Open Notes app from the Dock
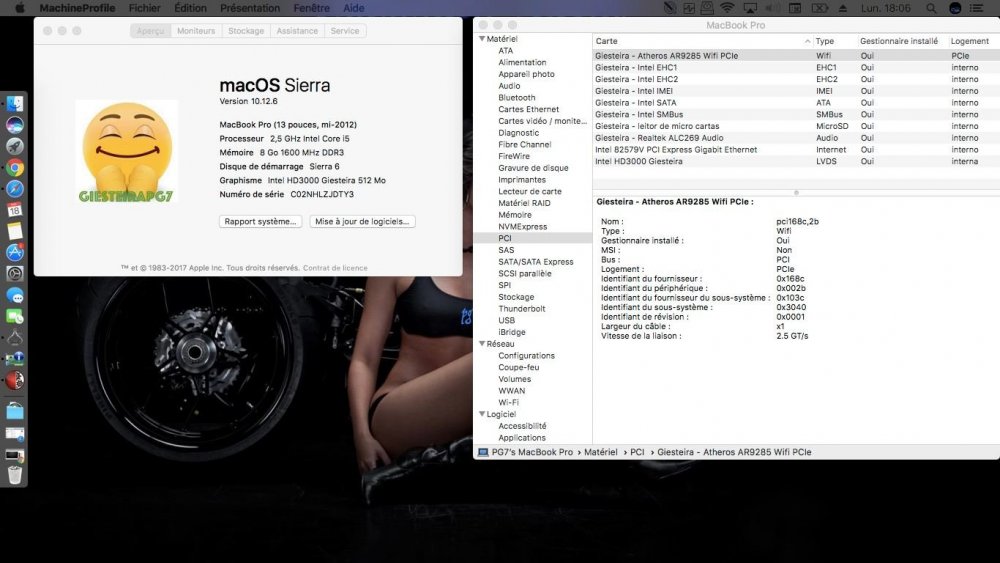Screen dimensions: 1000x563 [15, 231]
